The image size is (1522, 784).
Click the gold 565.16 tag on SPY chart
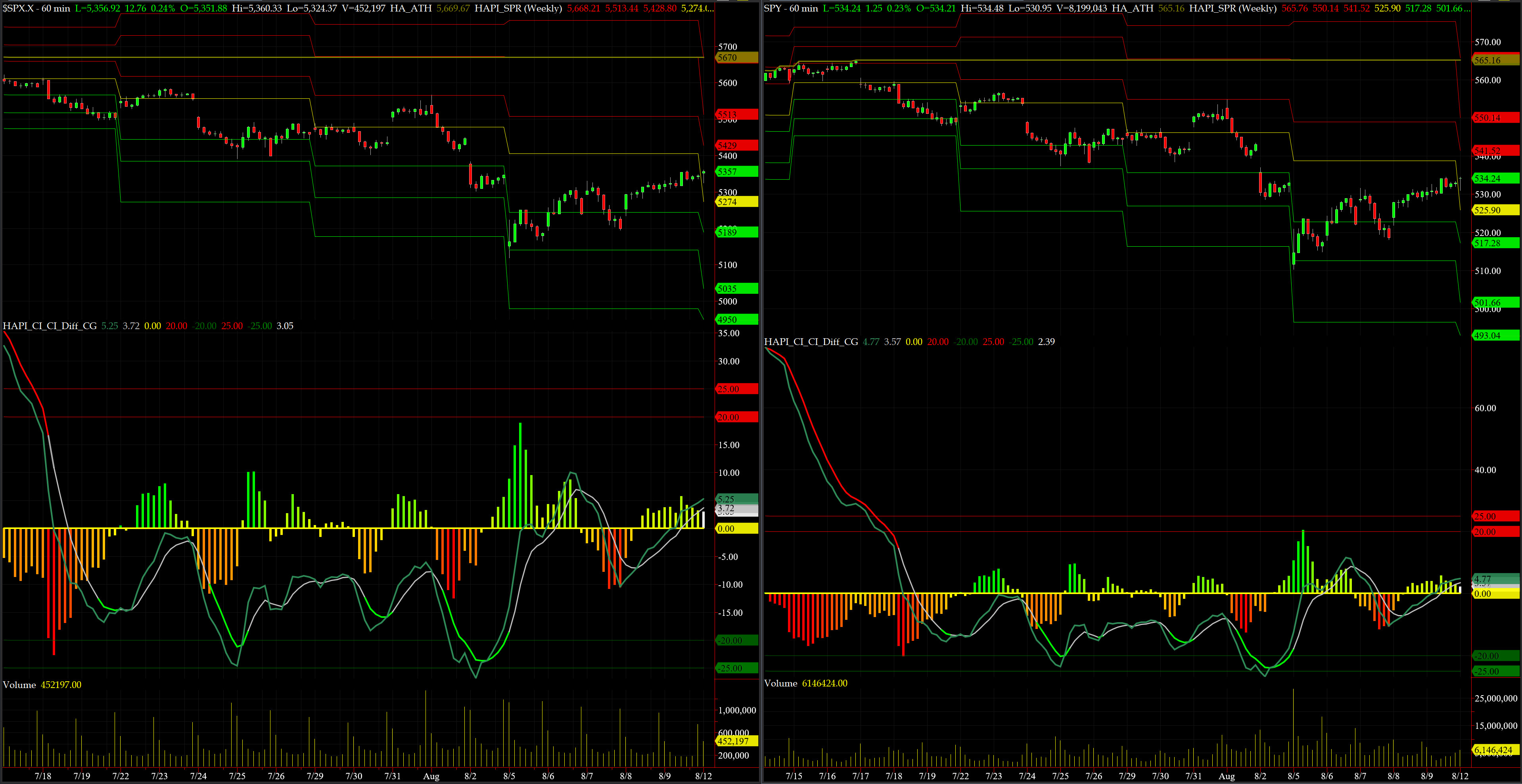pos(1495,60)
